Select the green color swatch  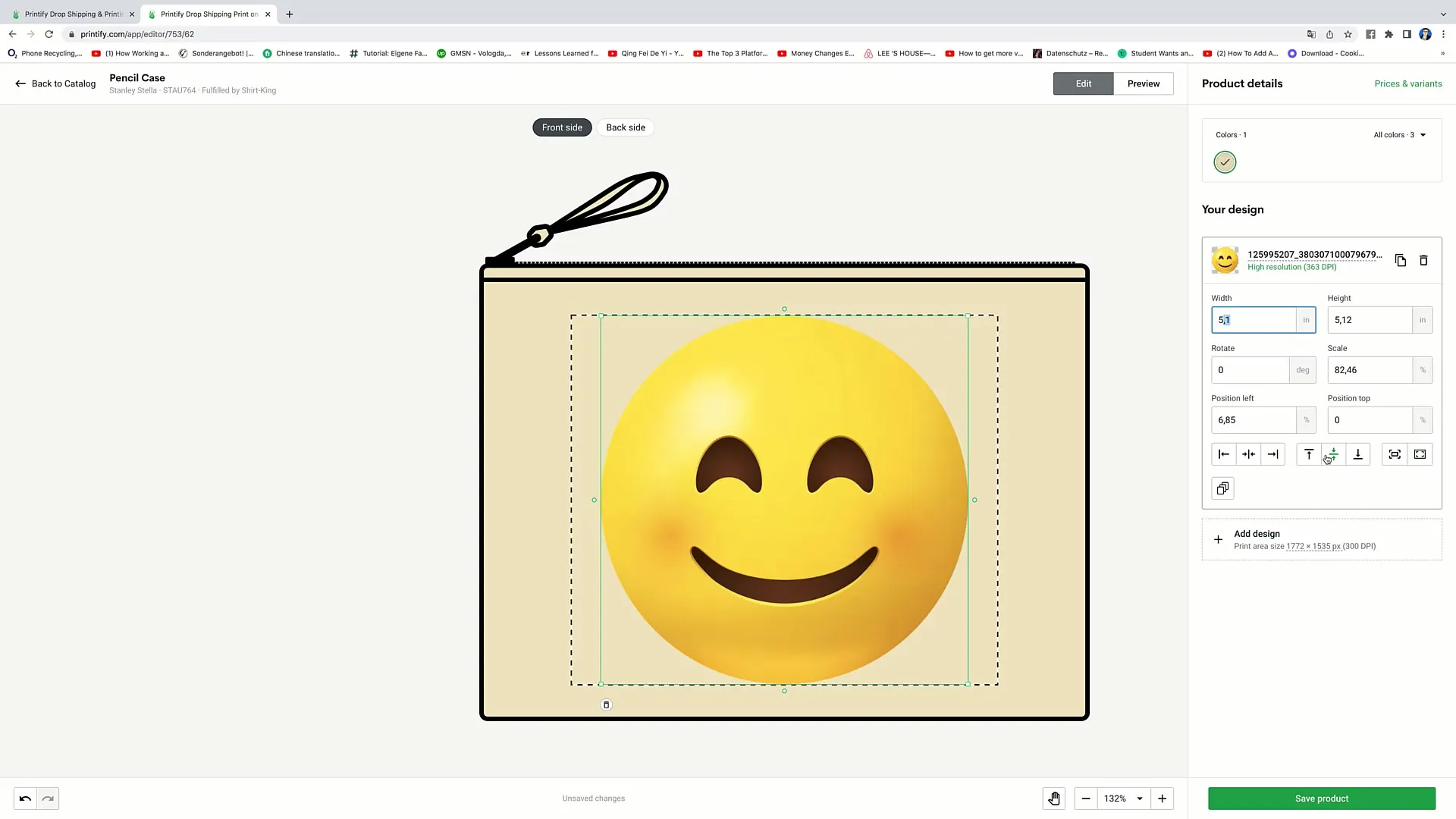click(1225, 162)
